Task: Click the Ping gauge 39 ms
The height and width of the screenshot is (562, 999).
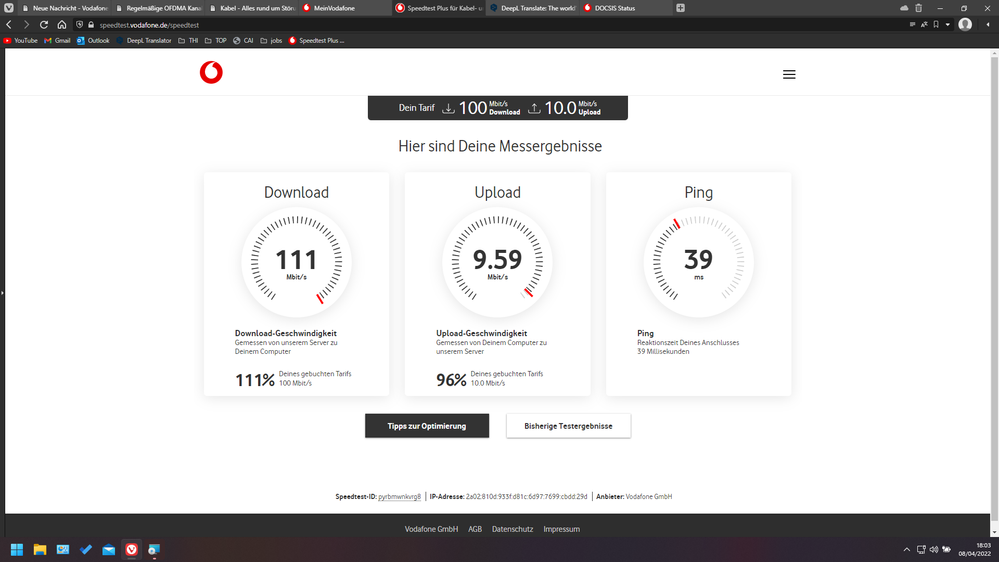Action: [698, 262]
